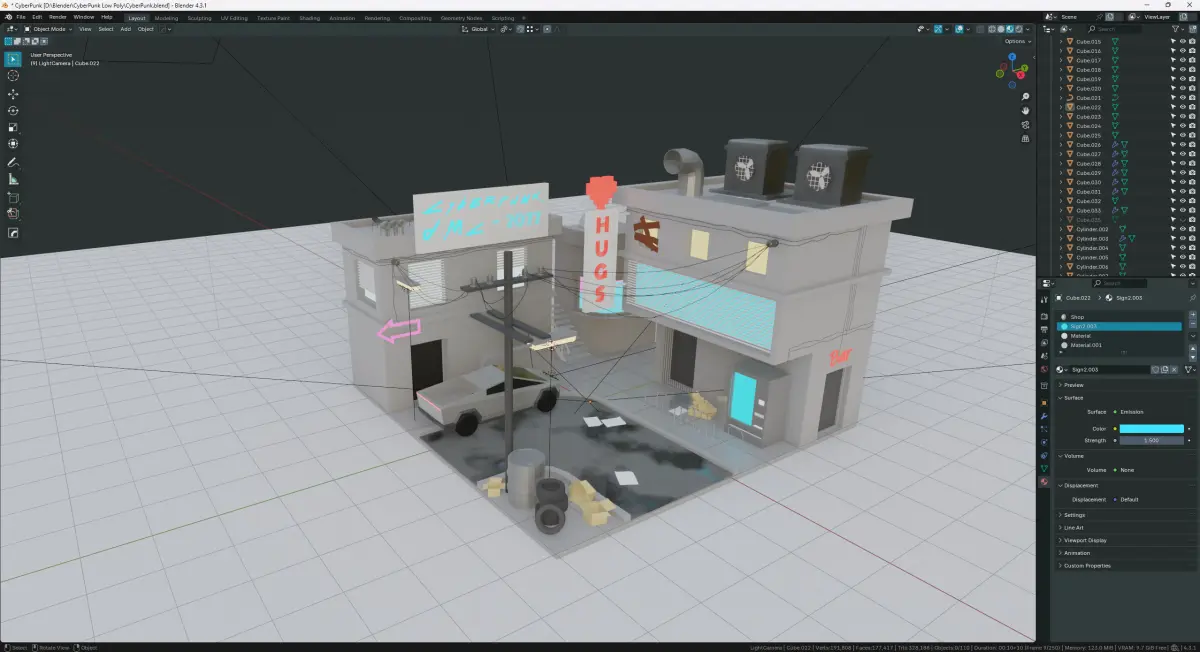Viewport: 1200px width, 652px height.
Task: Open the Physics properties tab icon
Action: tap(1044, 441)
